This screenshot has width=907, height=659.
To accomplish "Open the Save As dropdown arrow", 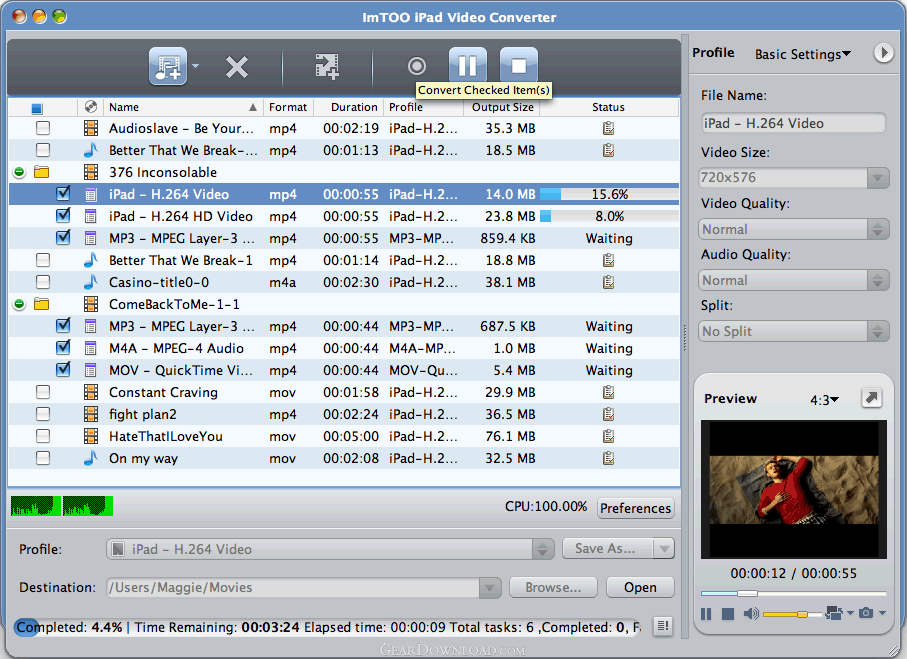I will (x=664, y=548).
